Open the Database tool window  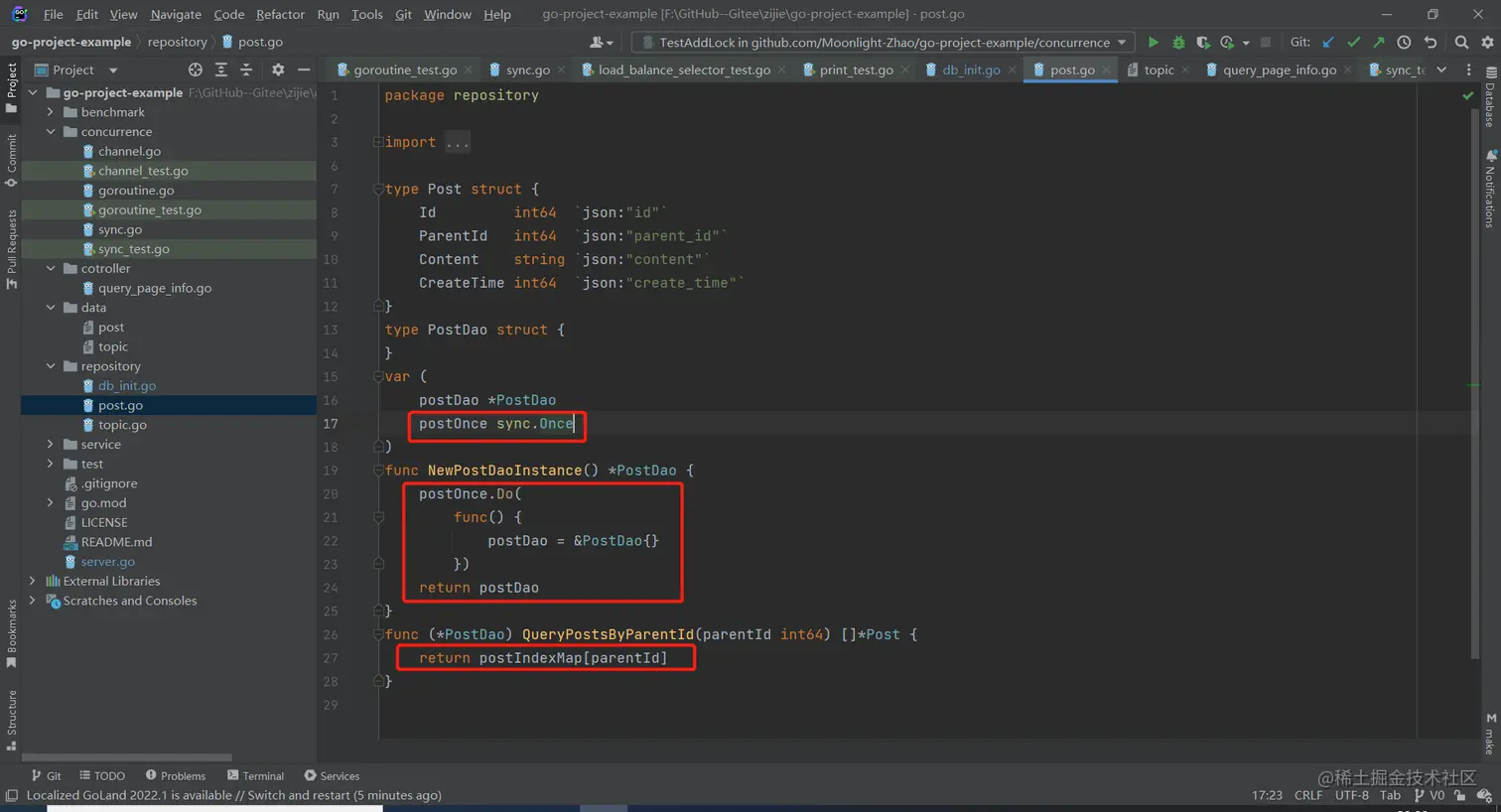click(1490, 97)
